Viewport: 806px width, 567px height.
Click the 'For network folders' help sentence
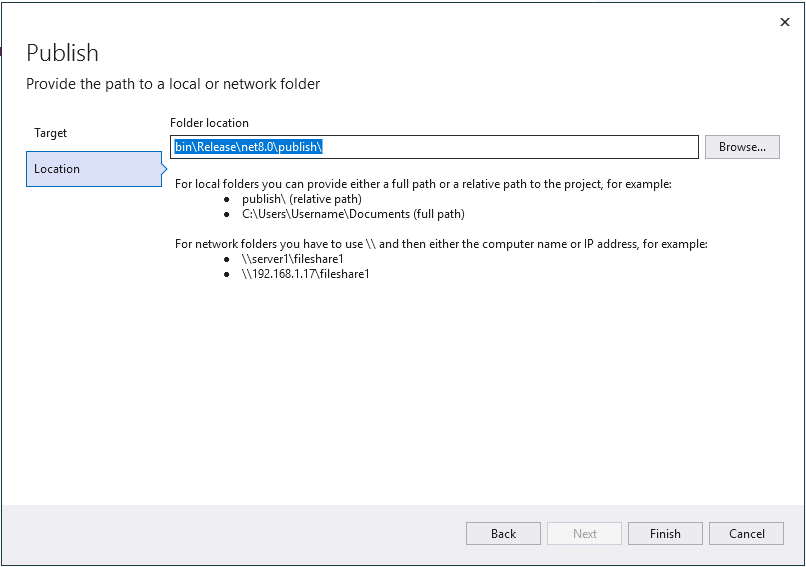tap(440, 244)
